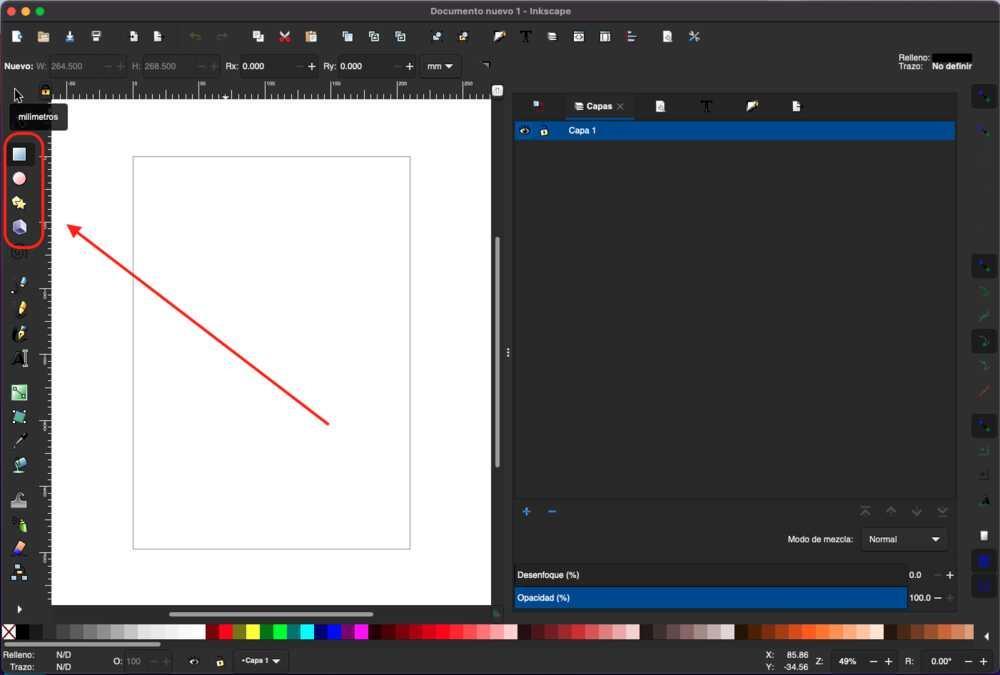Switch to Fill and Stroke tab

(x=752, y=106)
